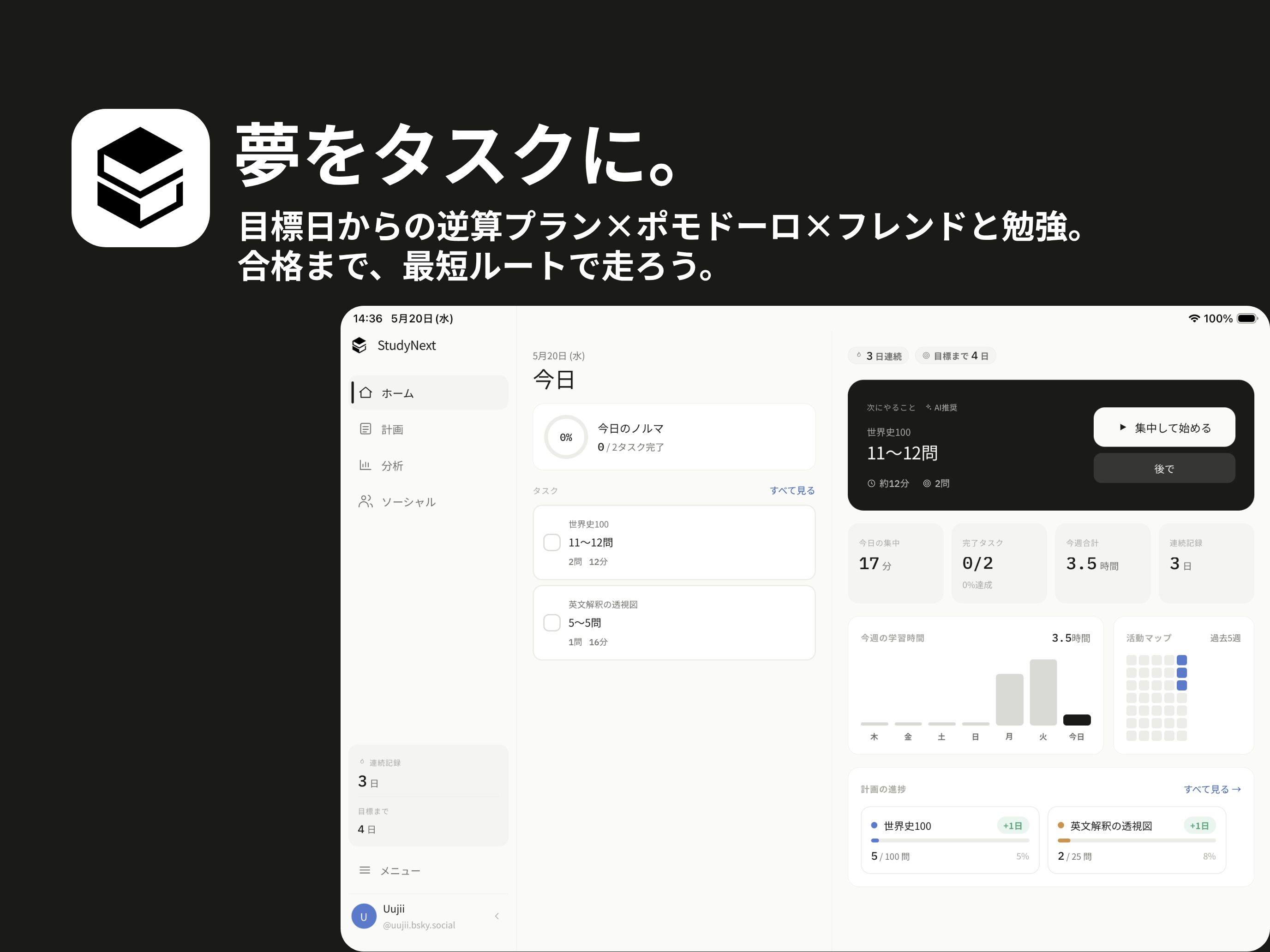Click the 3日連続 streak badge
The width and height of the screenshot is (1270, 952).
click(879, 356)
